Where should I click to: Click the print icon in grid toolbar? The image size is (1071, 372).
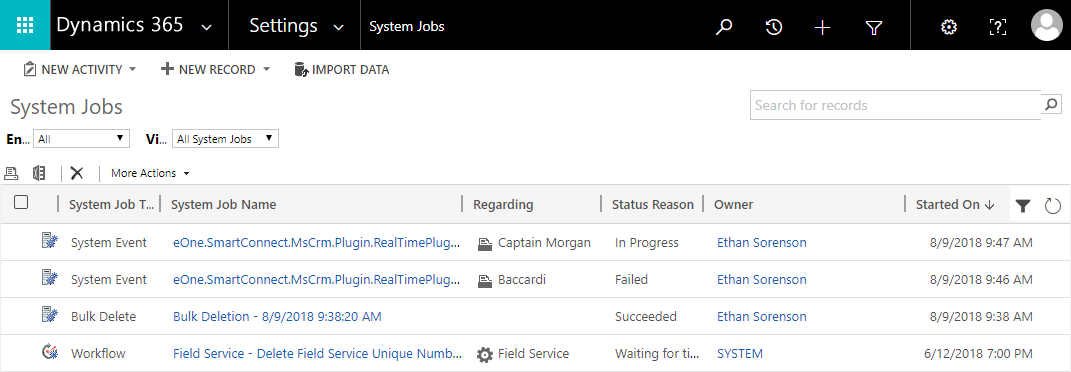[12, 173]
